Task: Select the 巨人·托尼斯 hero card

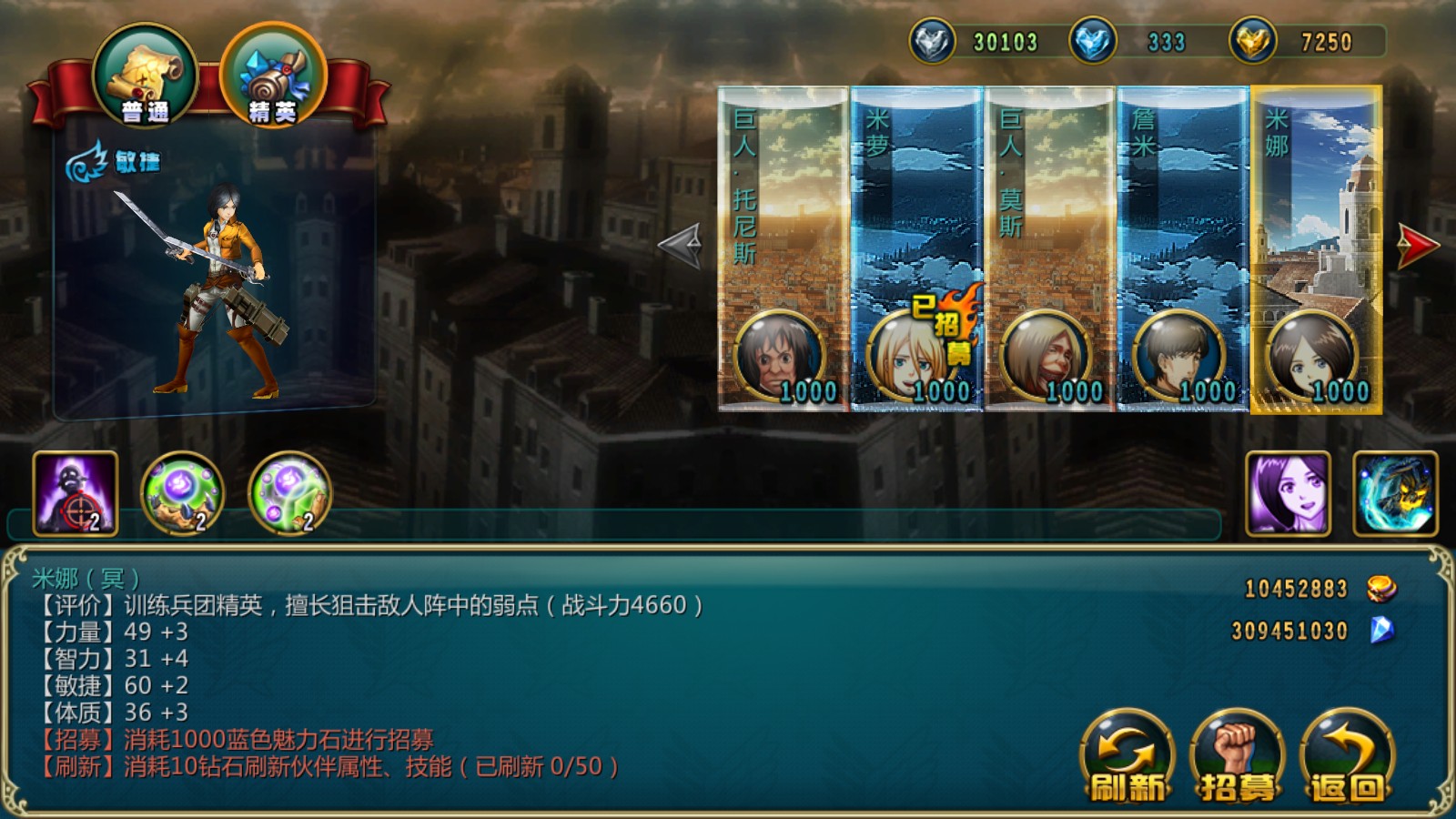Action: tap(784, 249)
